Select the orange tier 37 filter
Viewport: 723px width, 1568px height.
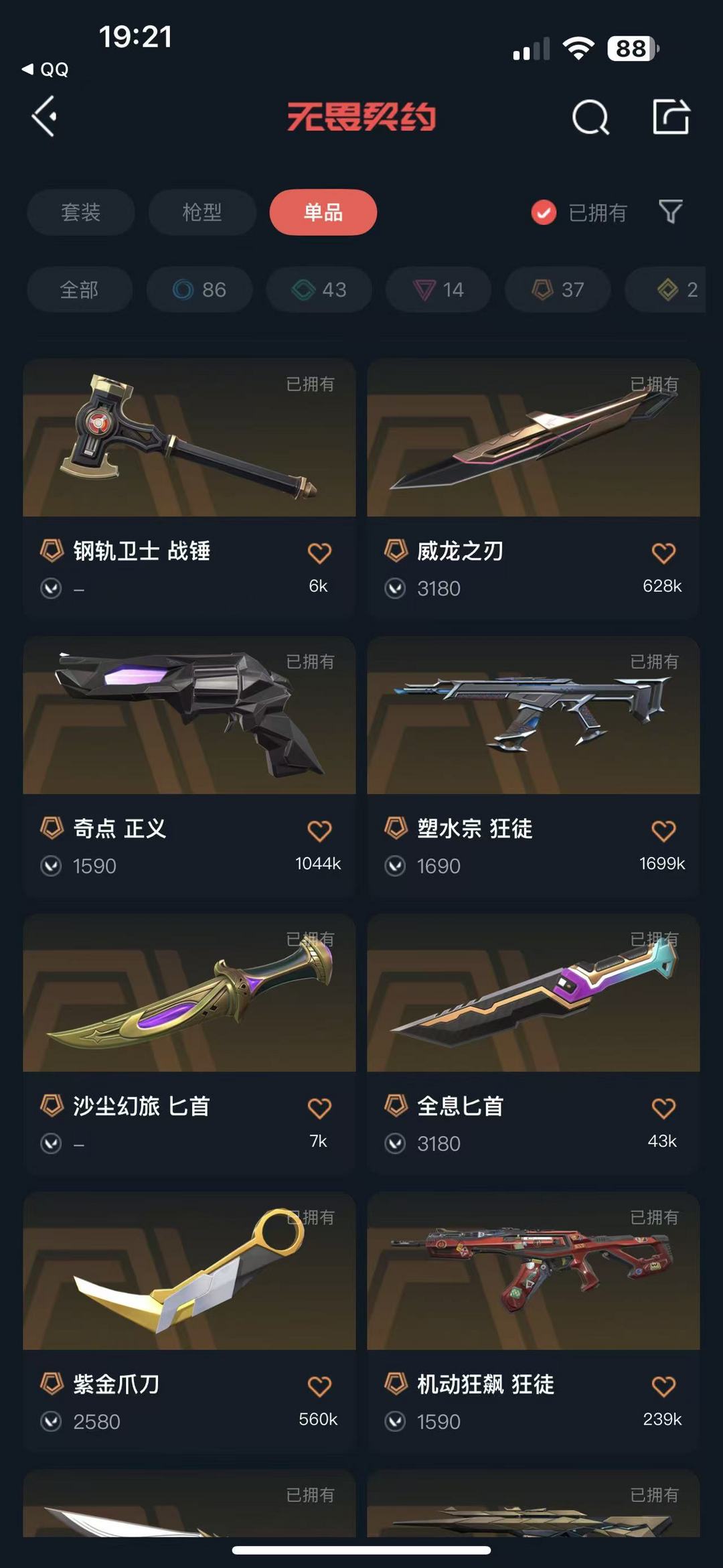tap(558, 289)
